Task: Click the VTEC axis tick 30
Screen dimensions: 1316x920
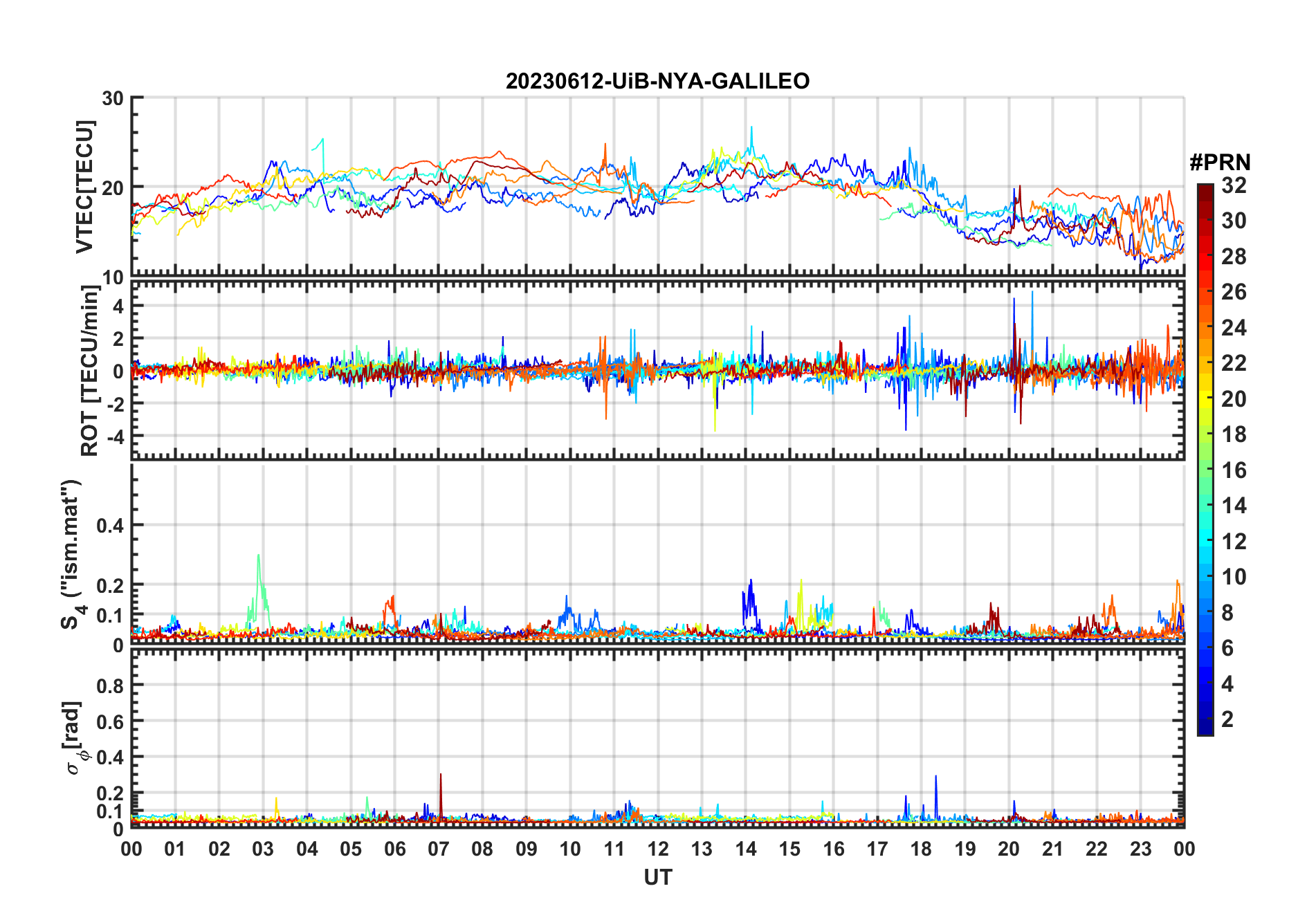Action: pos(113,98)
